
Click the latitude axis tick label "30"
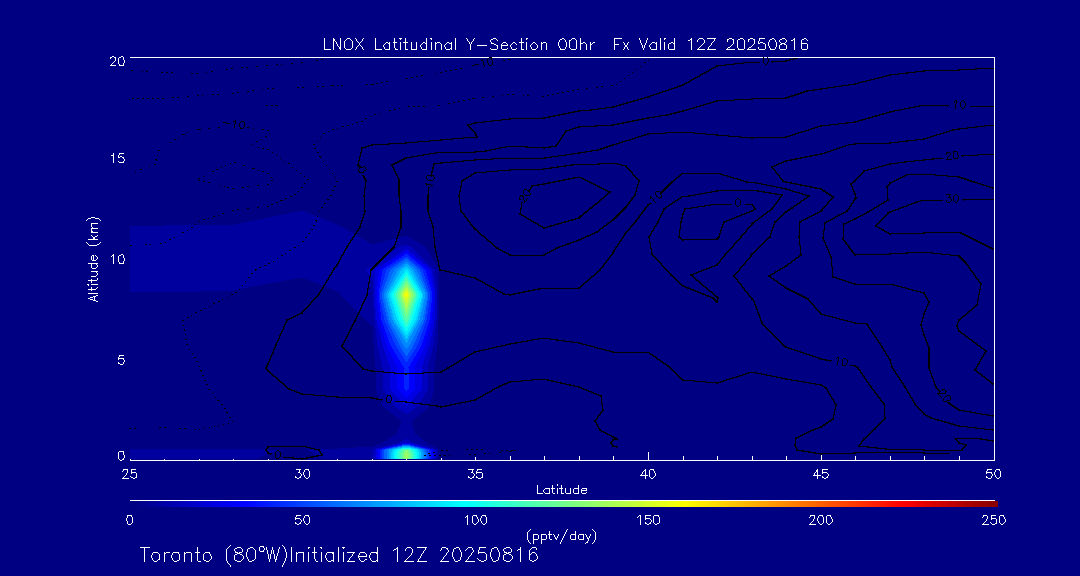click(x=302, y=474)
